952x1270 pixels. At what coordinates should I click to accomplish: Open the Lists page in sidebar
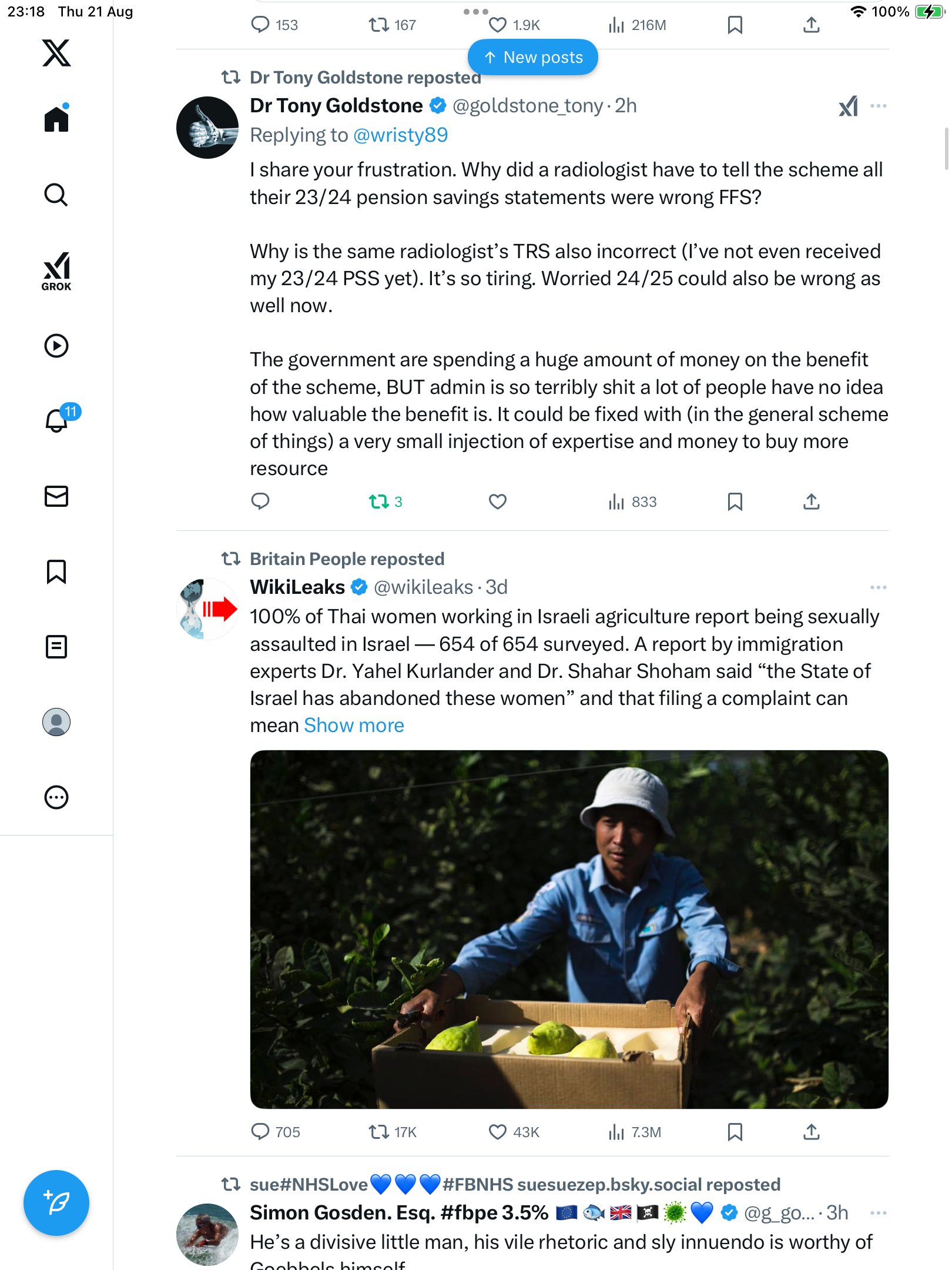pyautogui.click(x=56, y=647)
